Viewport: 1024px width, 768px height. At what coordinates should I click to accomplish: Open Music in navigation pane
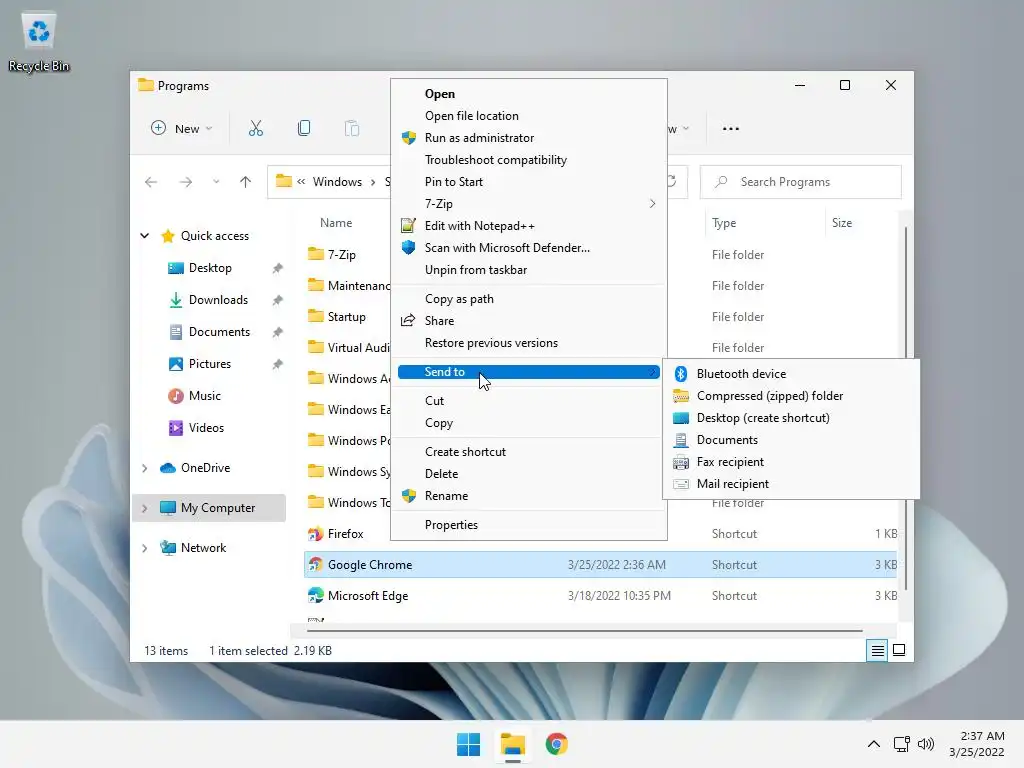tap(204, 396)
